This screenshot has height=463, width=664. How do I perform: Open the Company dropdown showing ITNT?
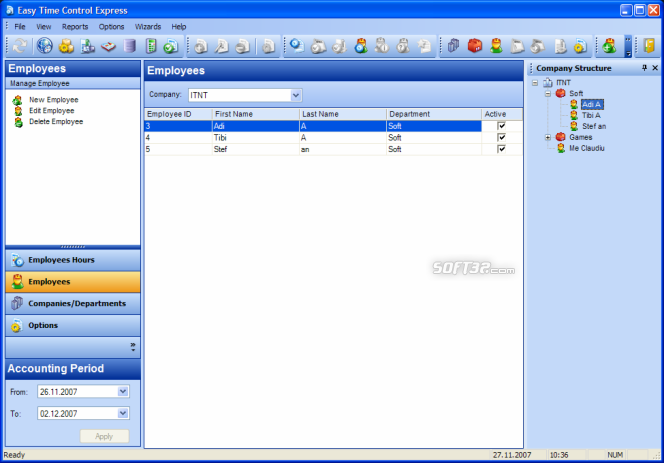tap(296, 95)
